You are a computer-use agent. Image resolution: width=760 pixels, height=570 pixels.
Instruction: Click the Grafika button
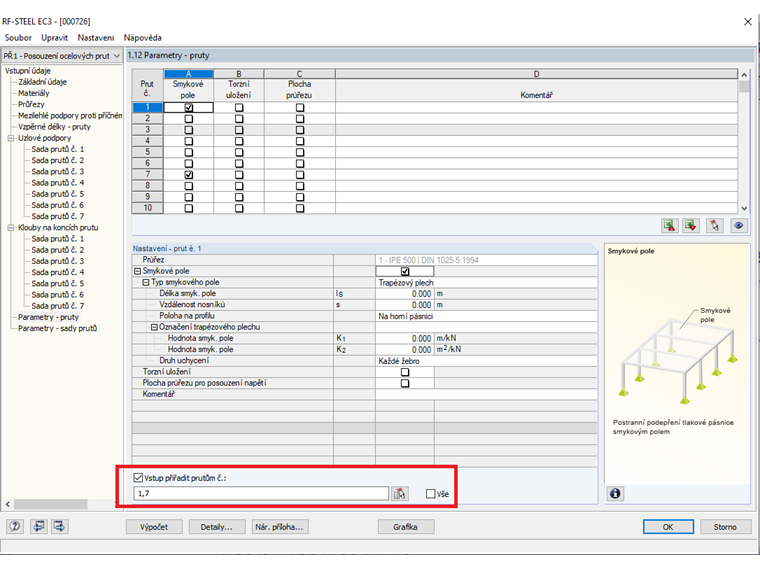click(406, 527)
